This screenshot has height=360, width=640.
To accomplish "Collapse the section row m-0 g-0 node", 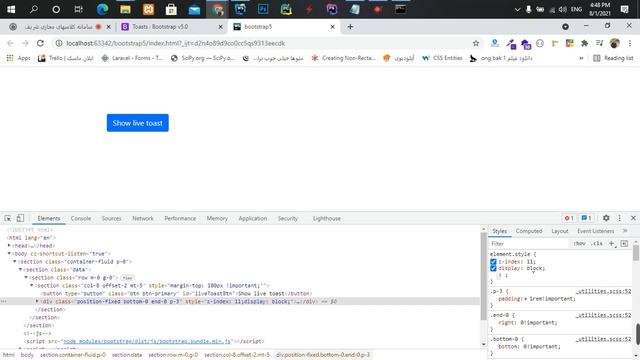I will [x=26, y=278].
